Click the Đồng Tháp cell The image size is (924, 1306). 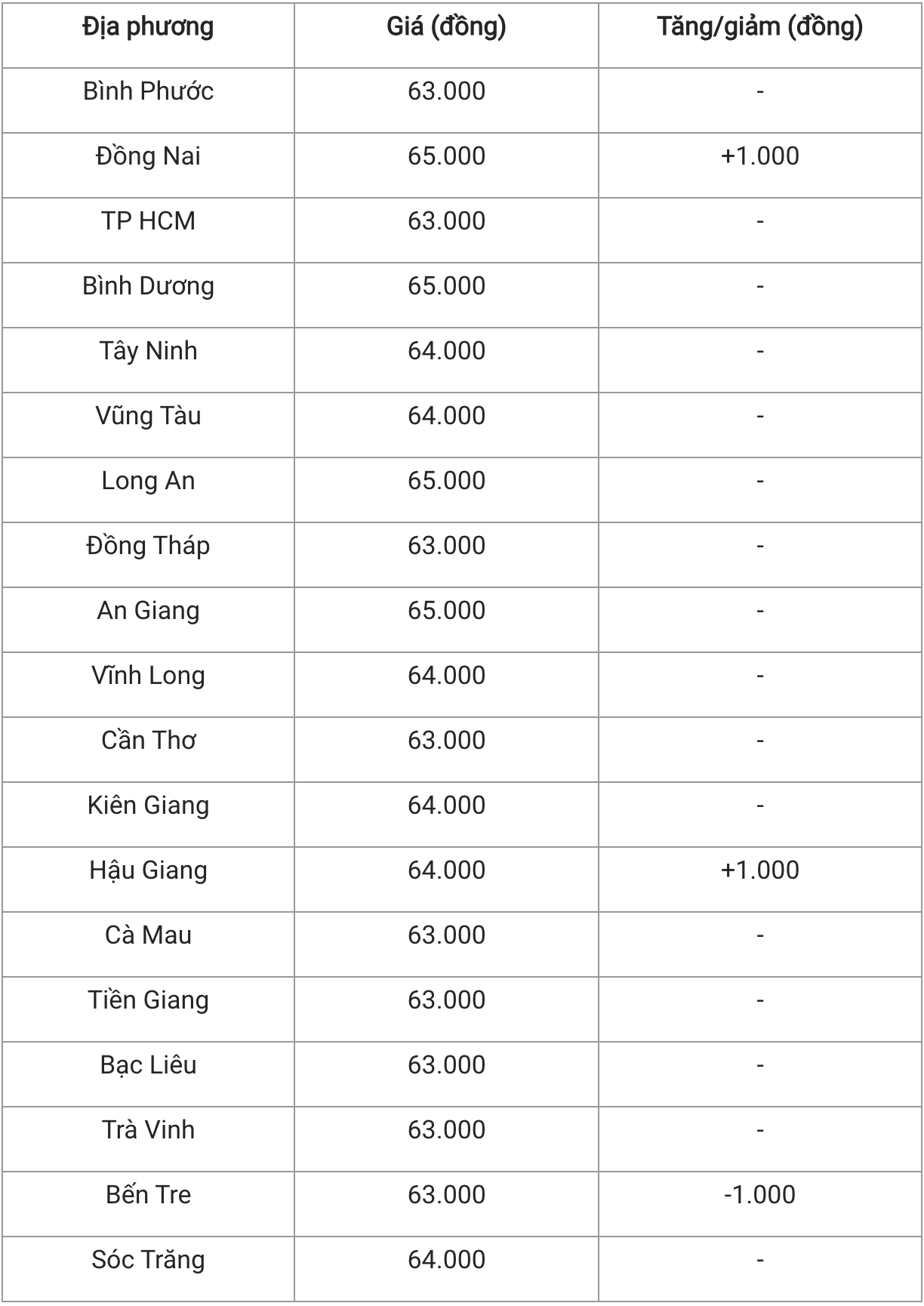click(148, 546)
